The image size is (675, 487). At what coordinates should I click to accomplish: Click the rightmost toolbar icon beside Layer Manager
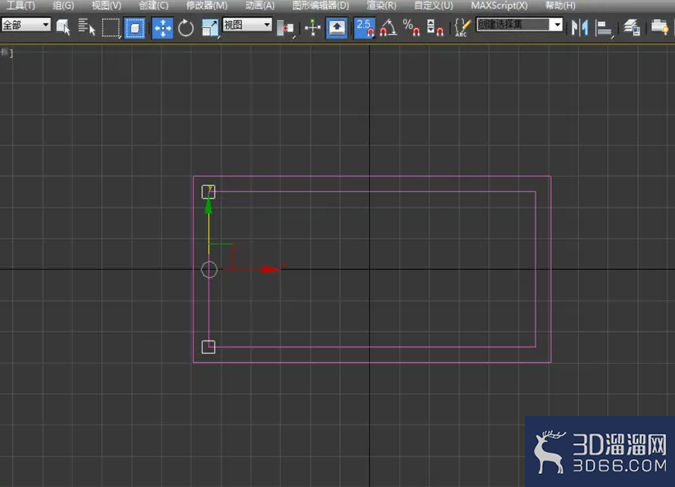tap(660, 28)
